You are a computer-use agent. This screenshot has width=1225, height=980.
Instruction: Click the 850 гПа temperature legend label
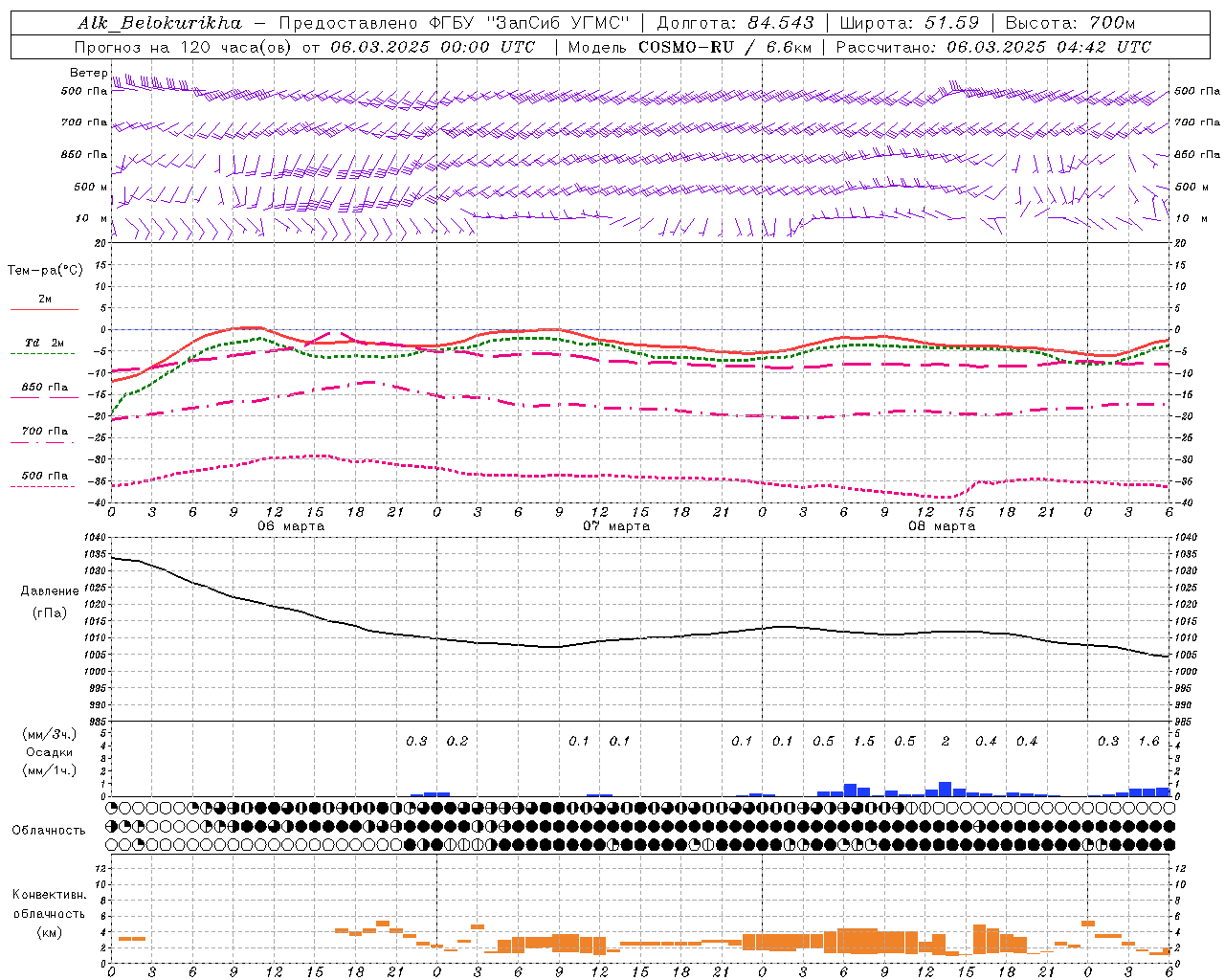44,388
